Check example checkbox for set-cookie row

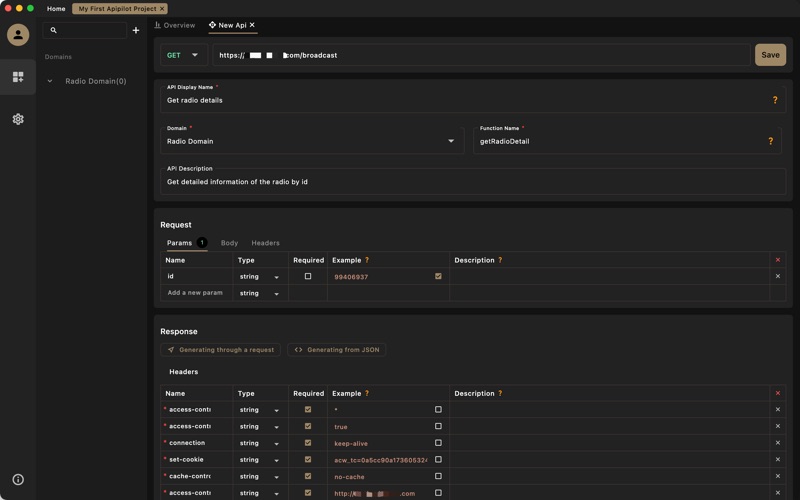[438, 459]
